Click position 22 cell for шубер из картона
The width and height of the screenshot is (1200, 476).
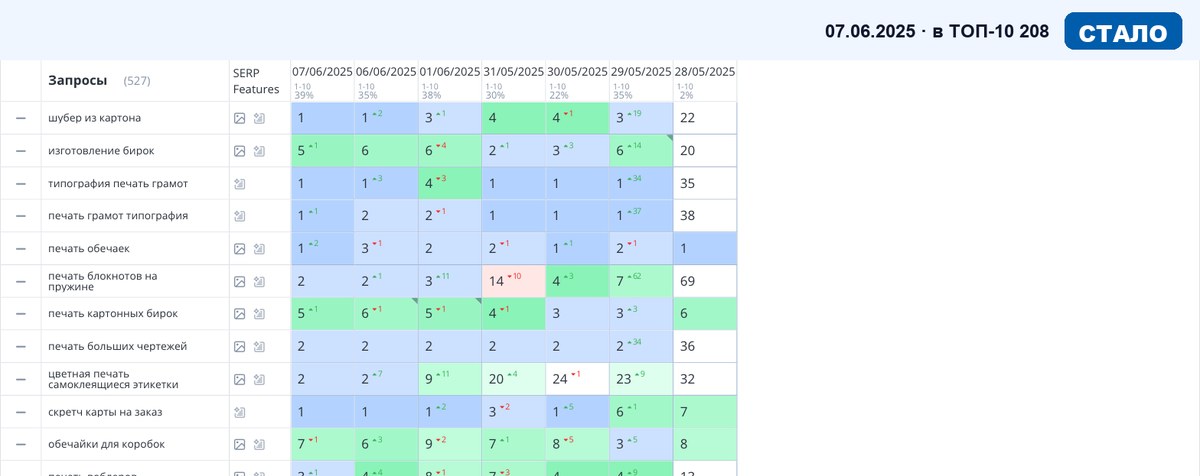705,118
